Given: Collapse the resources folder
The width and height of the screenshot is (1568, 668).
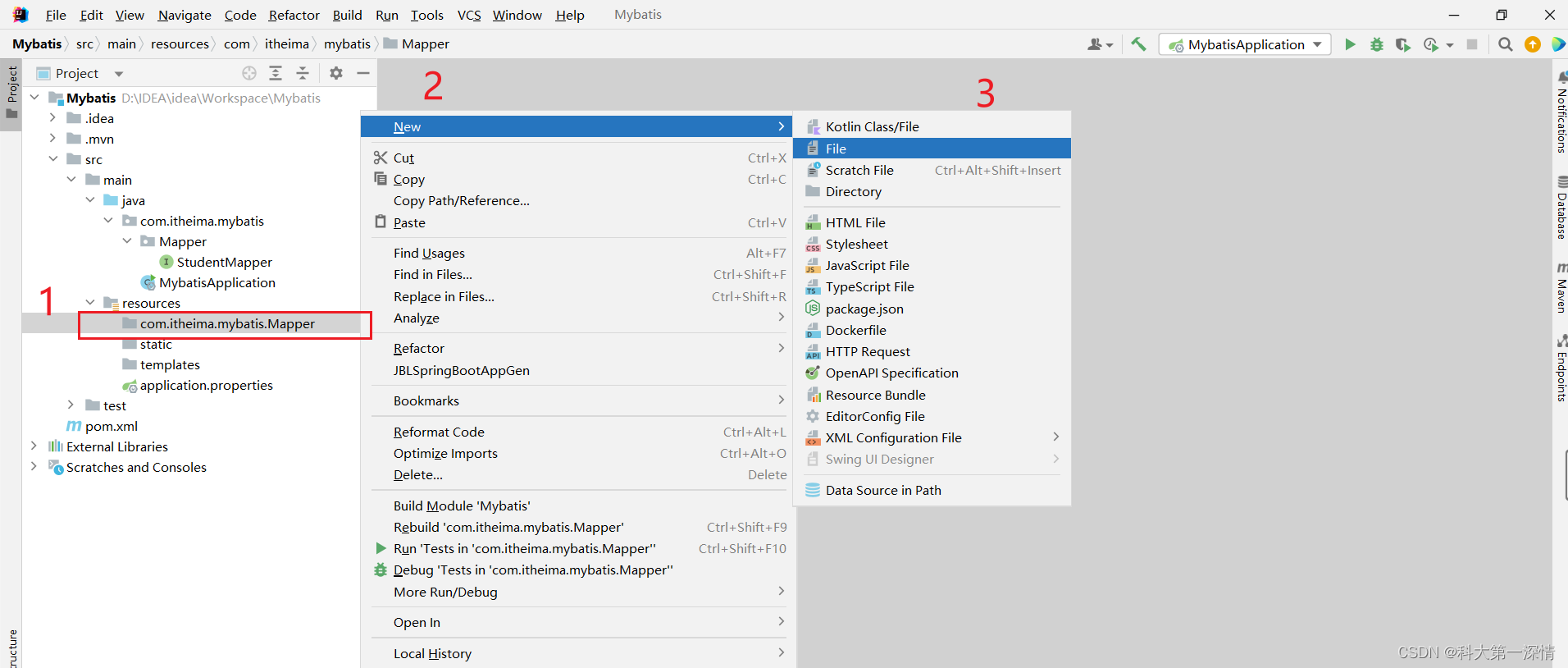Looking at the screenshot, I should [x=90, y=303].
